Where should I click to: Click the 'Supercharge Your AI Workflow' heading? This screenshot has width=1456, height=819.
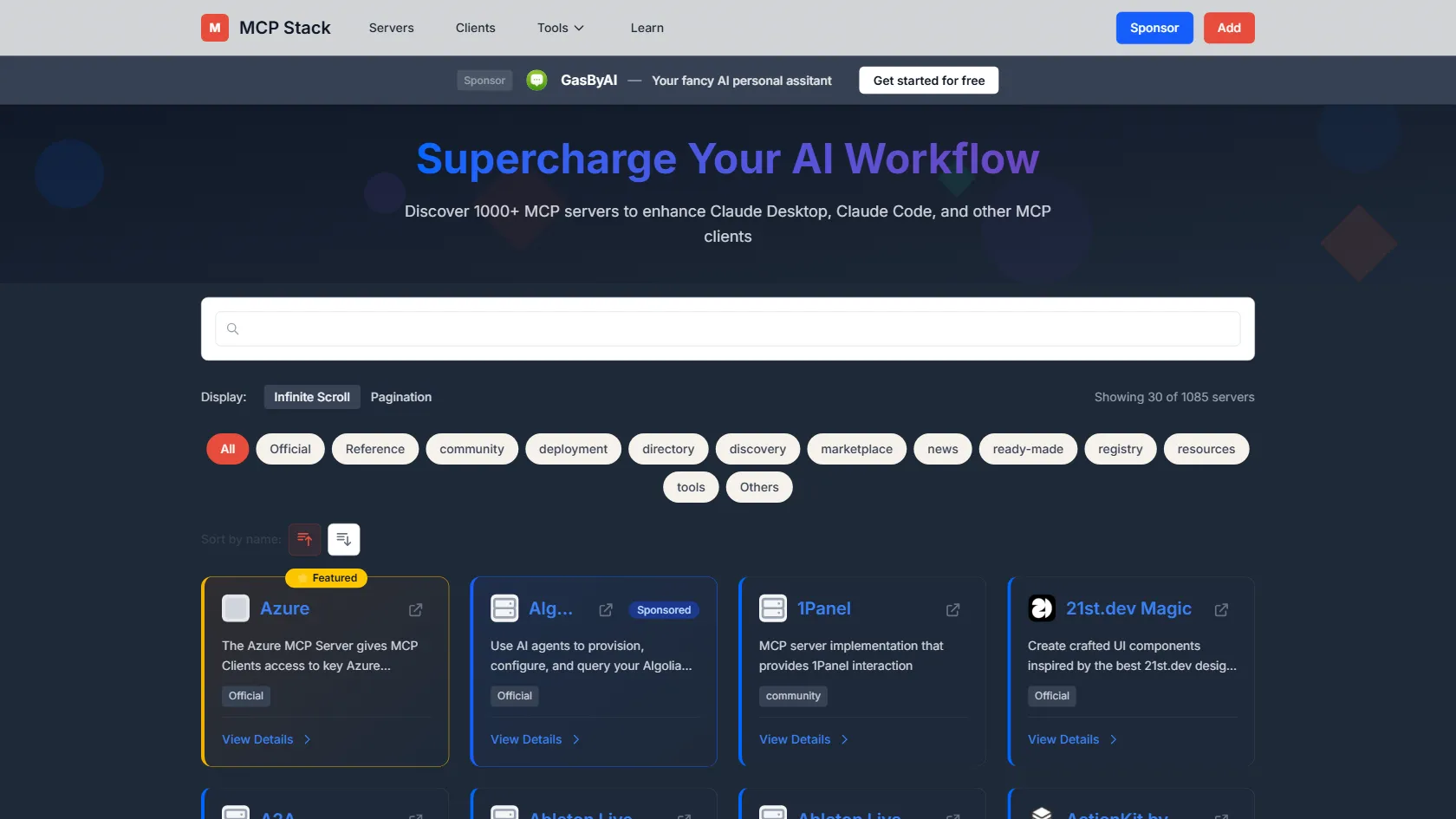pos(728,159)
